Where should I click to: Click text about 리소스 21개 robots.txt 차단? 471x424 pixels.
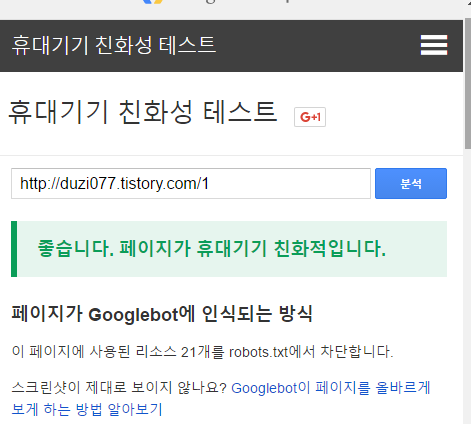(203, 352)
